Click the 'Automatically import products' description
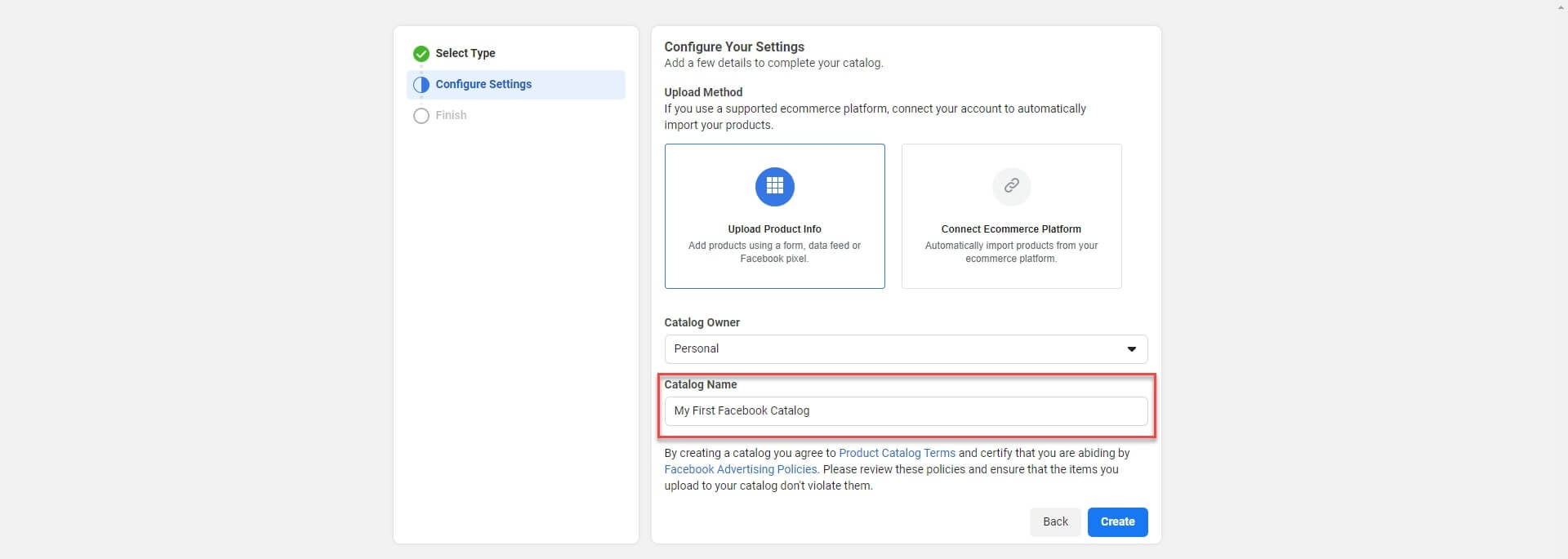This screenshot has width=1568, height=559. click(x=1011, y=252)
